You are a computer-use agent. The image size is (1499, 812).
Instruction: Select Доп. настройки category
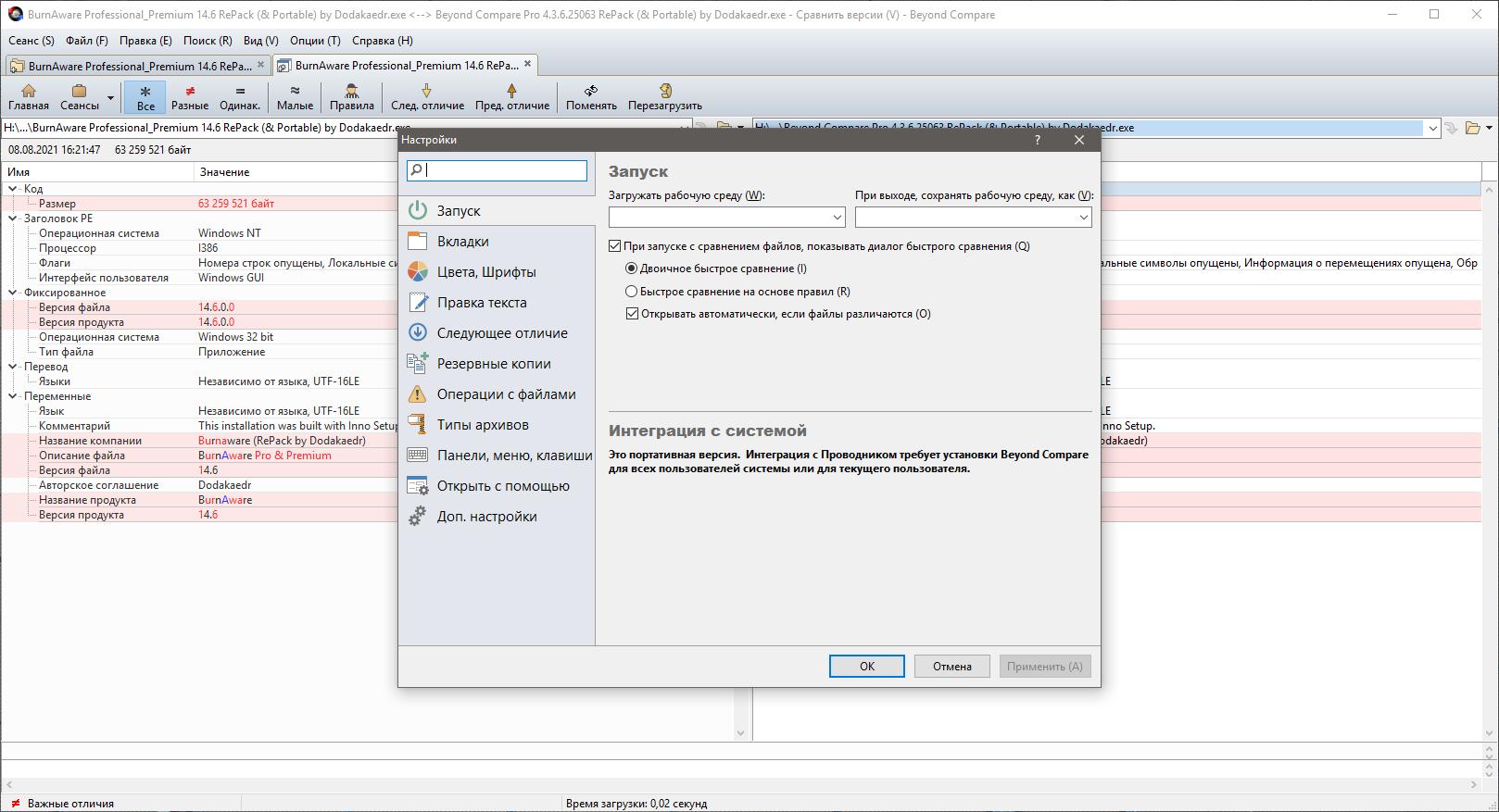(x=497, y=517)
